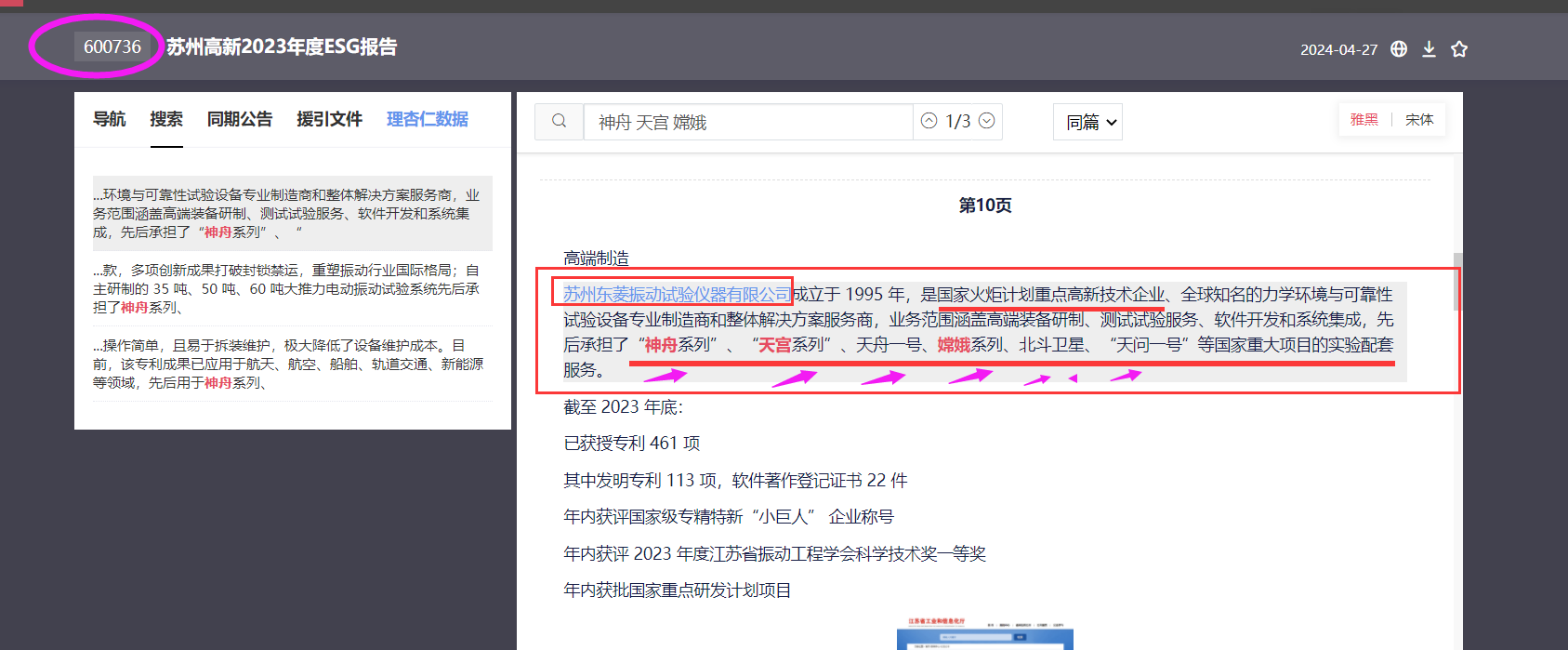Select third search result about 拆装维护
Screen dimensions: 1568x650
(x=292, y=364)
